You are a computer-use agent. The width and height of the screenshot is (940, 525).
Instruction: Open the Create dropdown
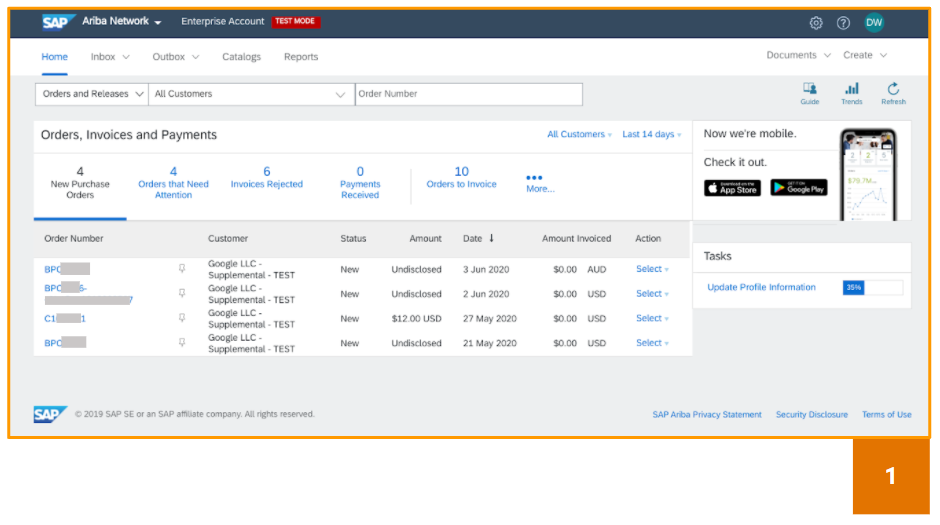click(x=864, y=55)
